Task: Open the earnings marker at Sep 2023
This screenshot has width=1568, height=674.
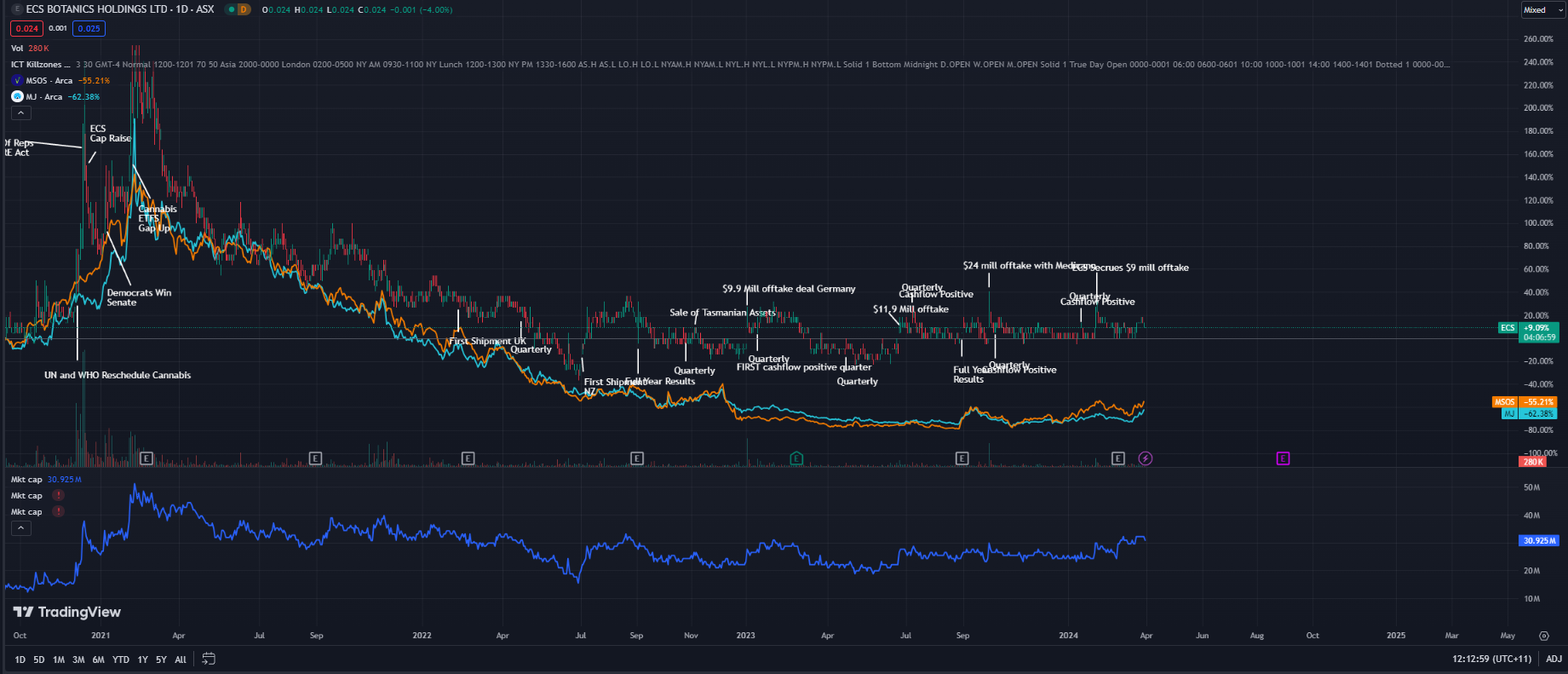Action: (962, 458)
